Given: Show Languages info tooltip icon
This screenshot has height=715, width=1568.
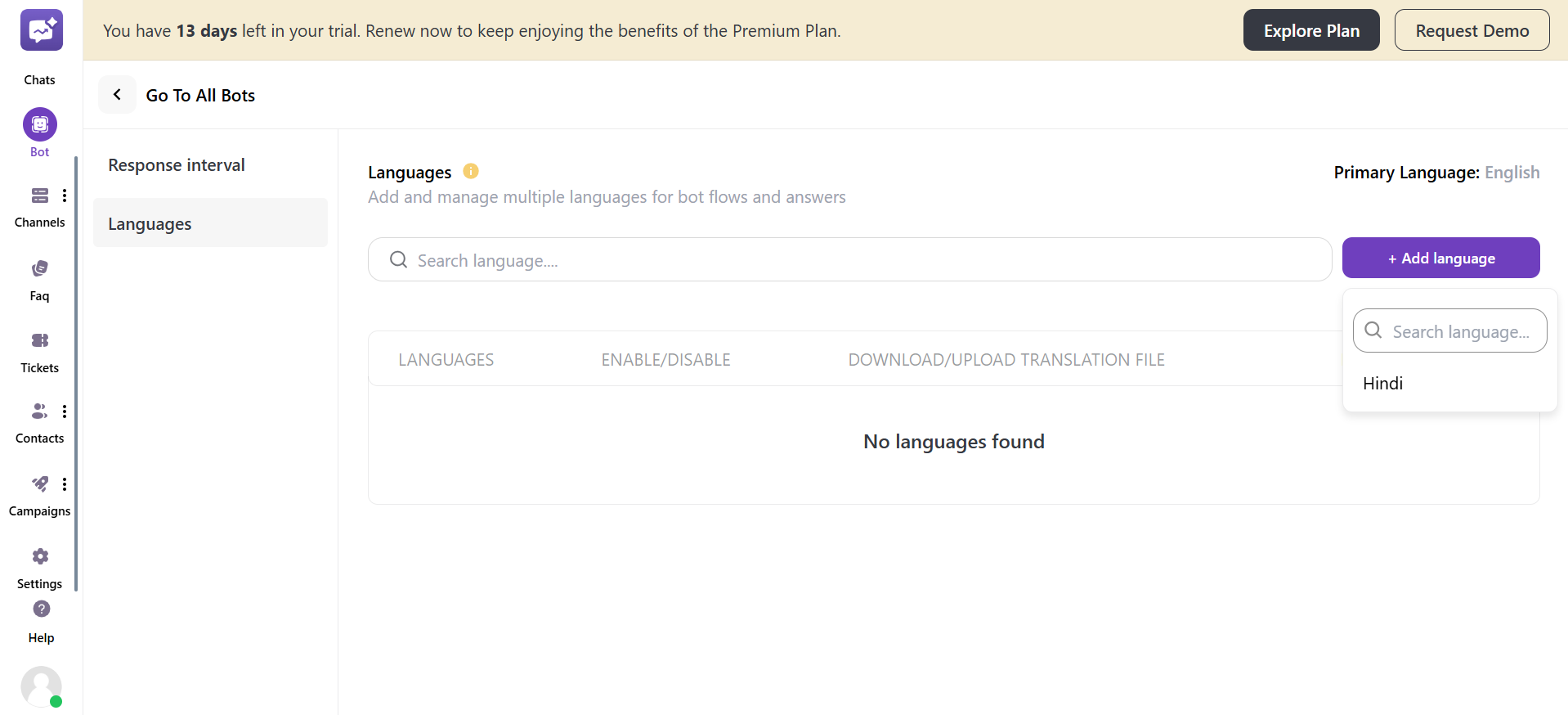Looking at the screenshot, I should (471, 171).
